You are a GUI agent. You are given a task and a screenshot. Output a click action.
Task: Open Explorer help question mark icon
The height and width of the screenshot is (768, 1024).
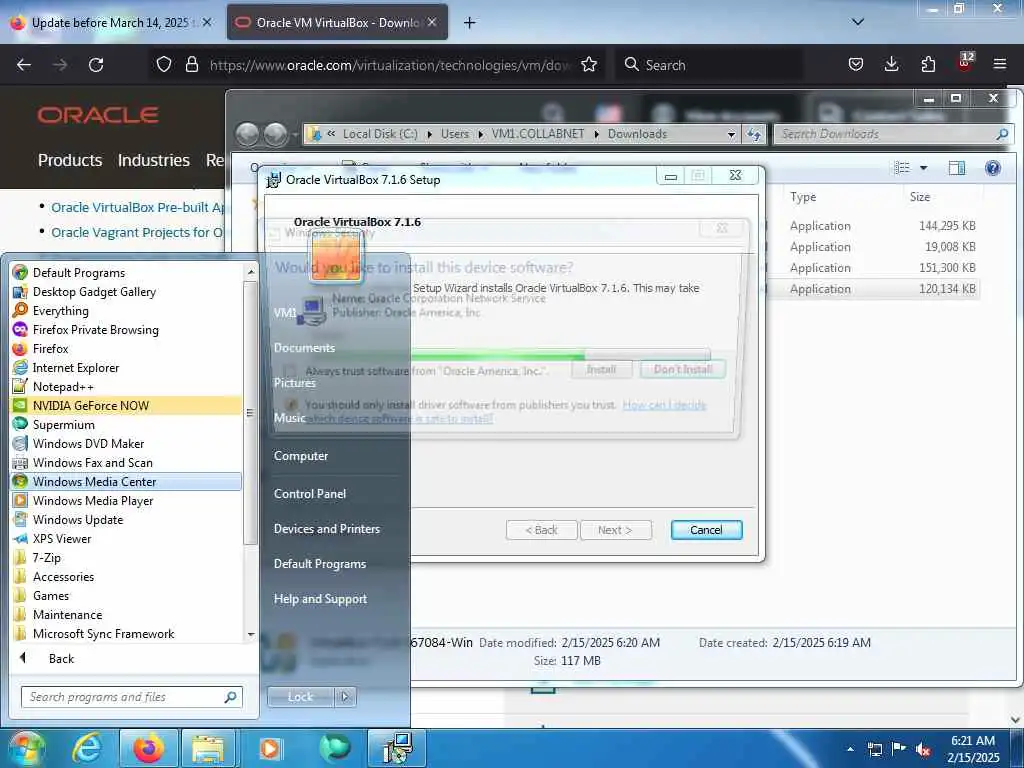click(x=993, y=168)
